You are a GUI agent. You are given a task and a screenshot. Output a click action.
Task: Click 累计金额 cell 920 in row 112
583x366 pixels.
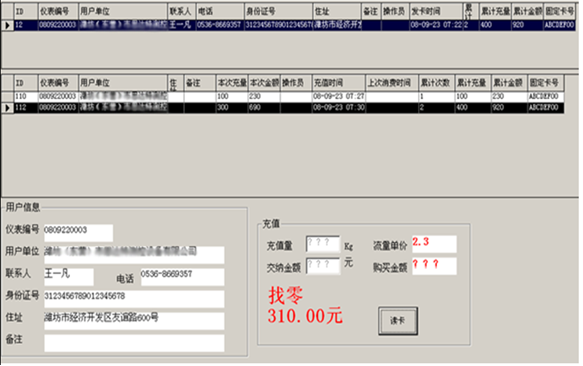(509, 108)
